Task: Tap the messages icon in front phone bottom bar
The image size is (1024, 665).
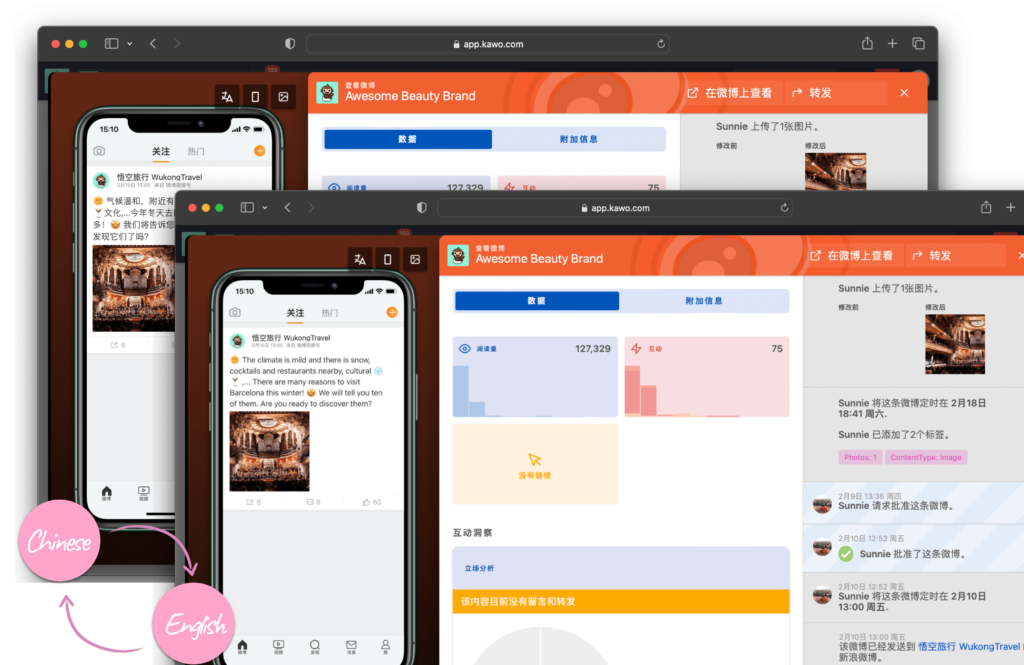Action: coord(351,647)
